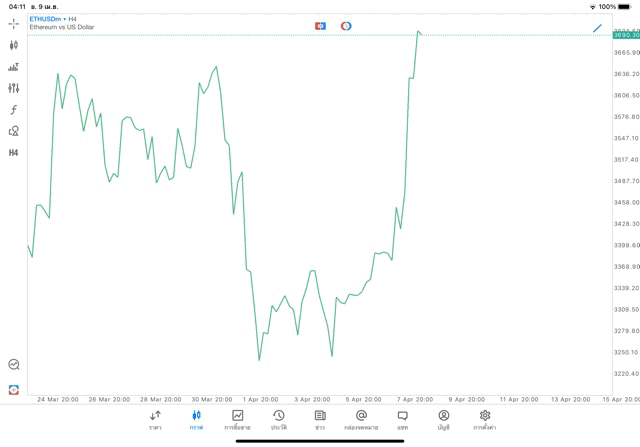This screenshot has width=640, height=447.
Task: Click the red-blue square icon bottom-left
Action: pos(13,389)
